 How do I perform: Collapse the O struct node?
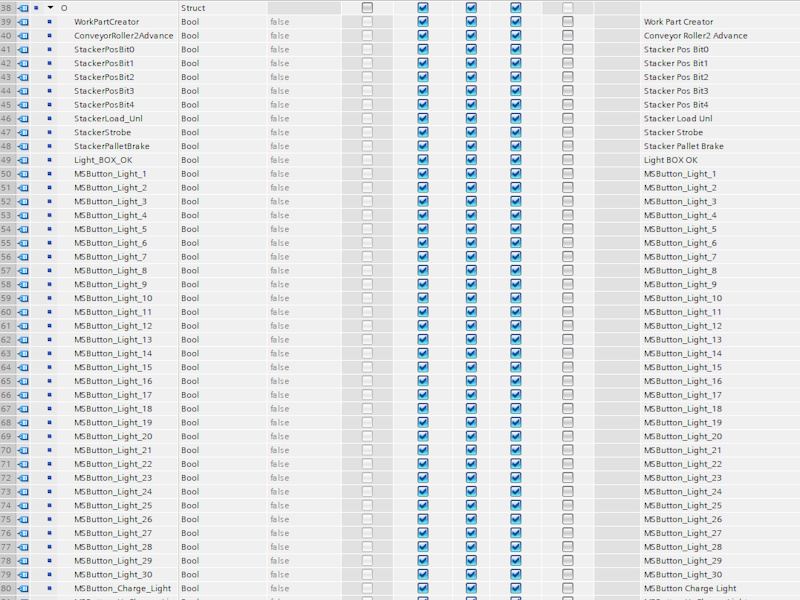pyautogui.click(x=50, y=8)
